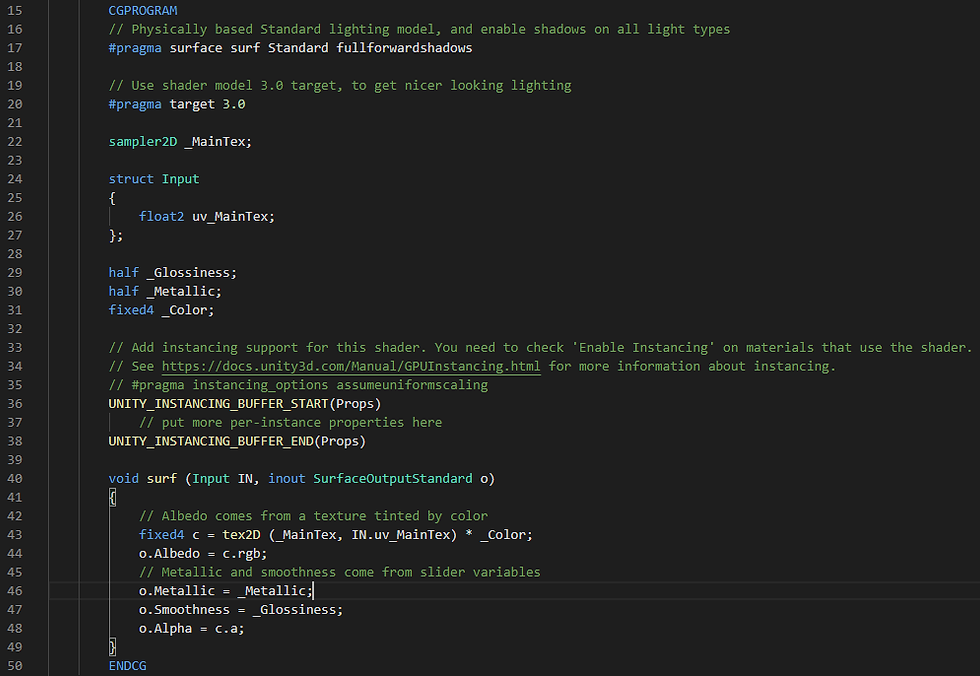Click line number 22 in the gutter
This screenshot has width=980, height=676.
pos(14,142)
